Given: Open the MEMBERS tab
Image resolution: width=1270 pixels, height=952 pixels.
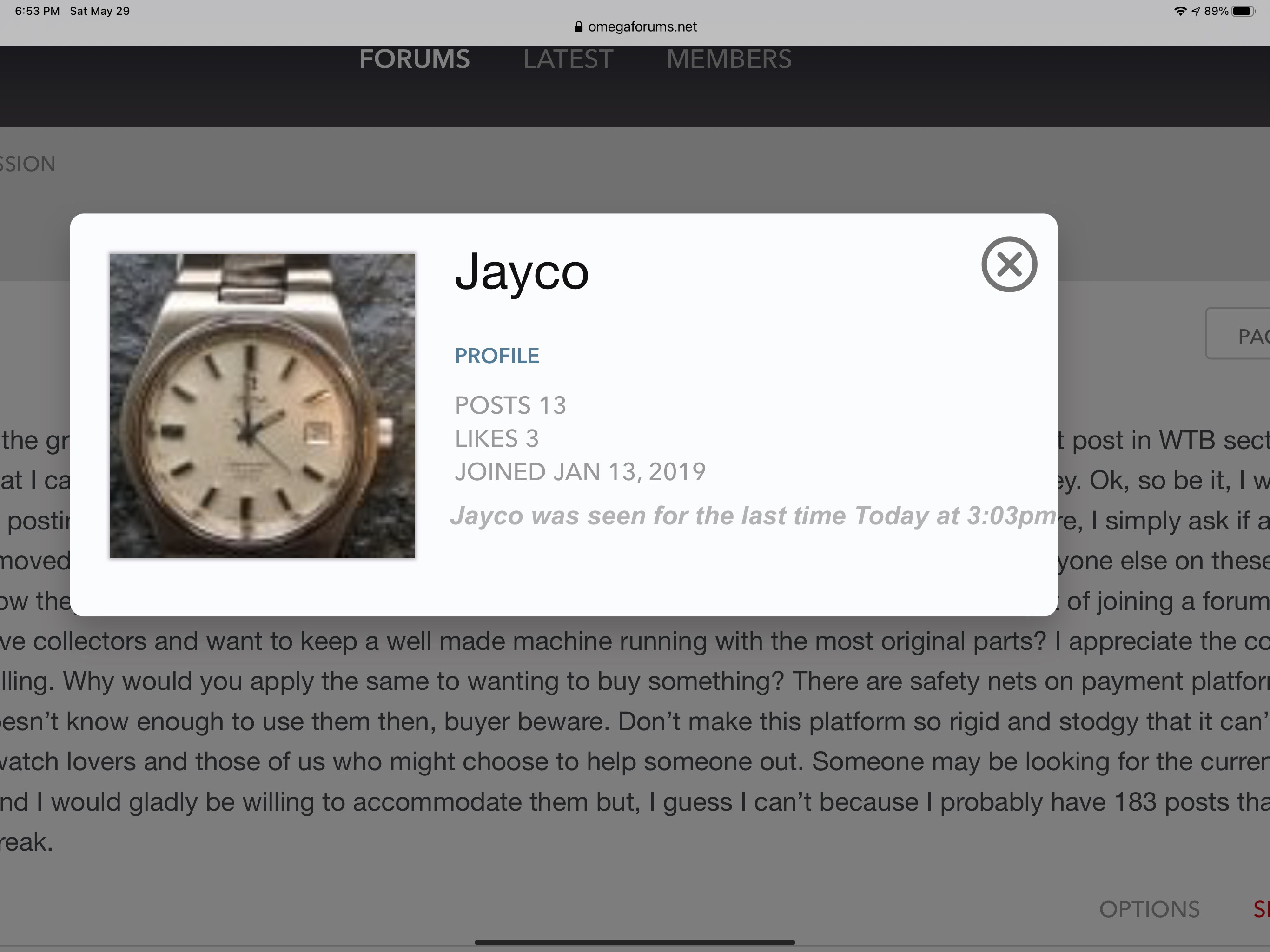Looking at the screenshot, I should [x=729, y=59].
